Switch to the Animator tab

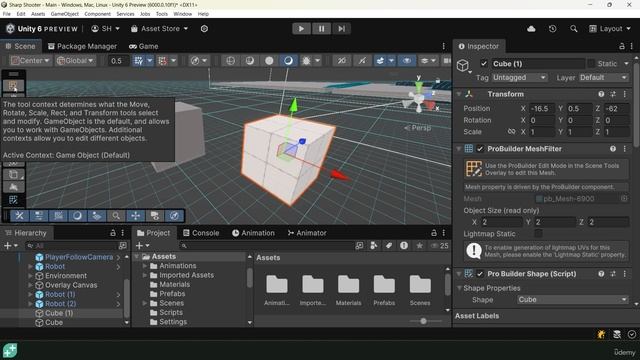[307, 233]
